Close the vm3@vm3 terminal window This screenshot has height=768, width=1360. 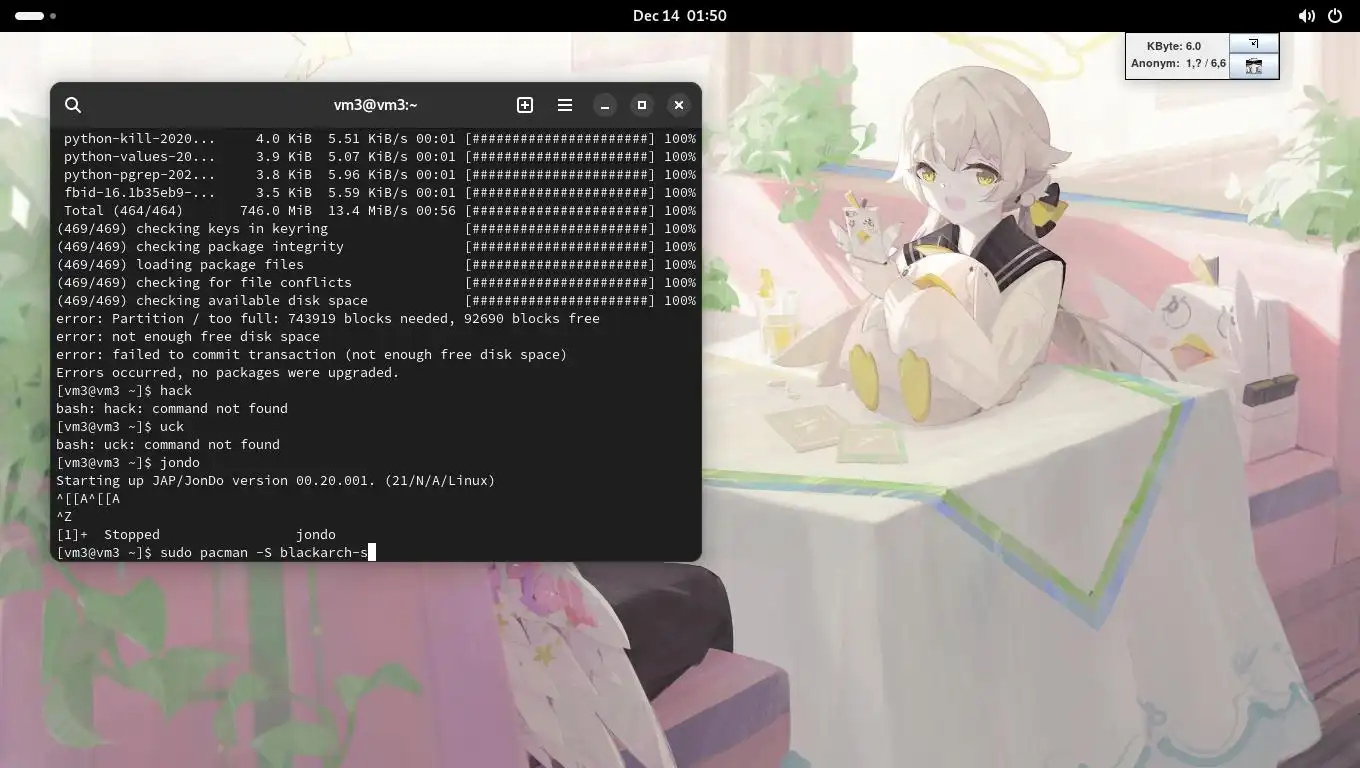point(679,105)
